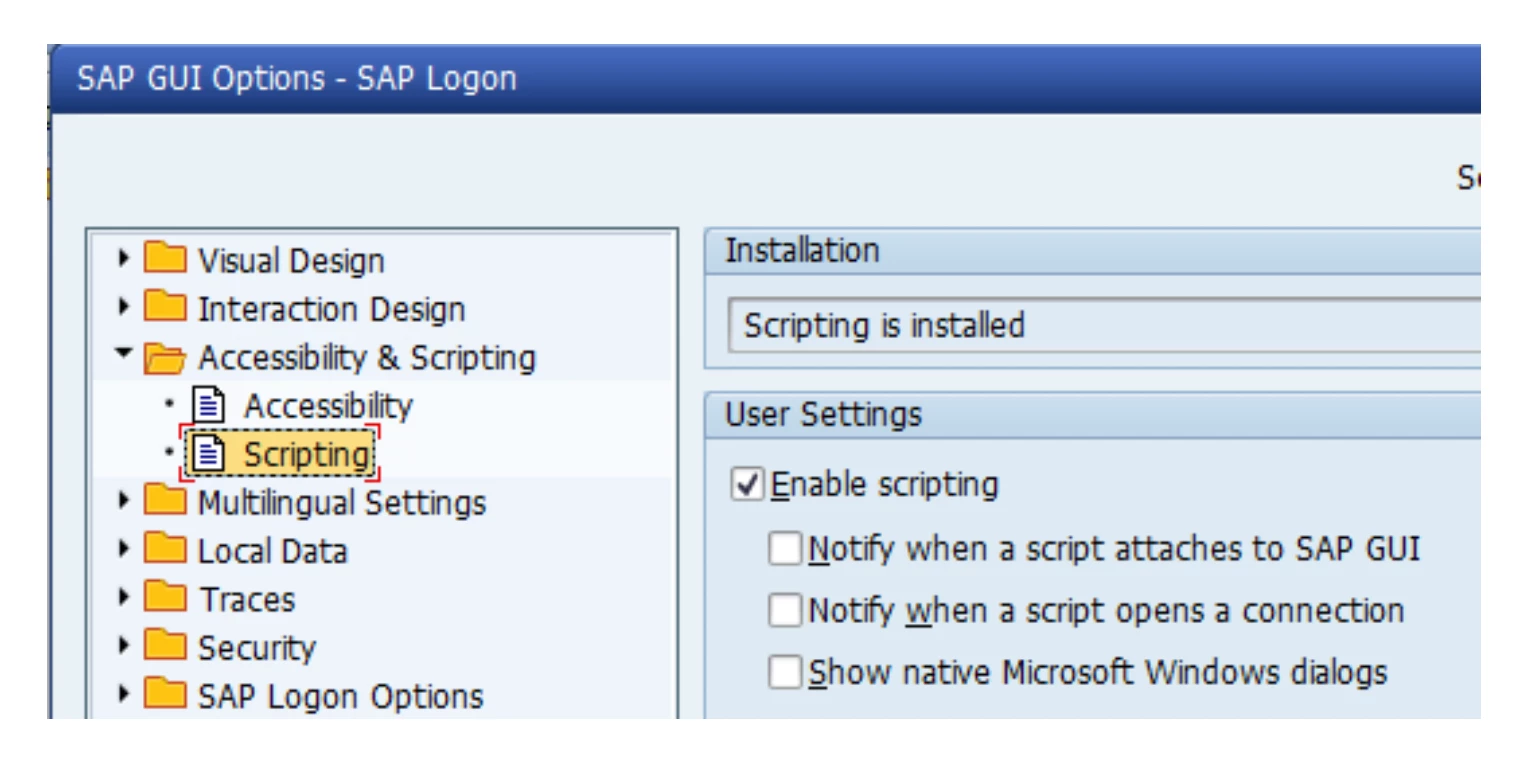
Task: Expand the Multilingual Settings node arrow
Action: [124, 500]
